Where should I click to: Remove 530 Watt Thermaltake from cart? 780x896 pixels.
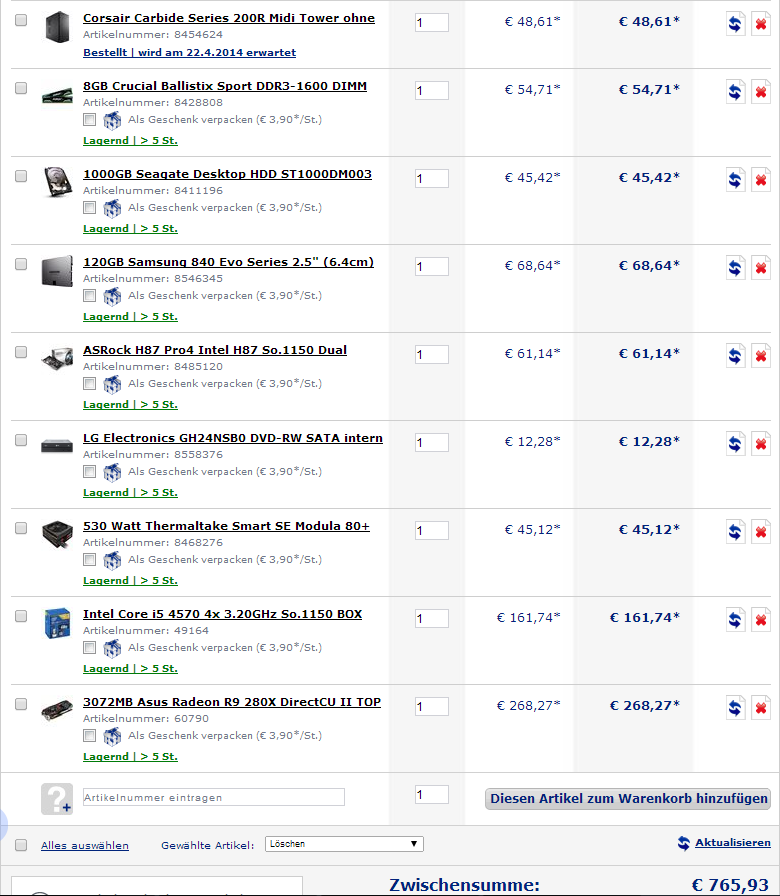pyautogui.click(x=761, y=532)
